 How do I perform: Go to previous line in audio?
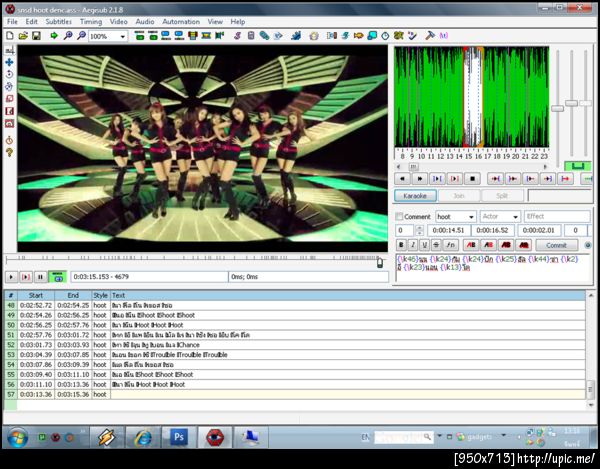pos(402,179)
